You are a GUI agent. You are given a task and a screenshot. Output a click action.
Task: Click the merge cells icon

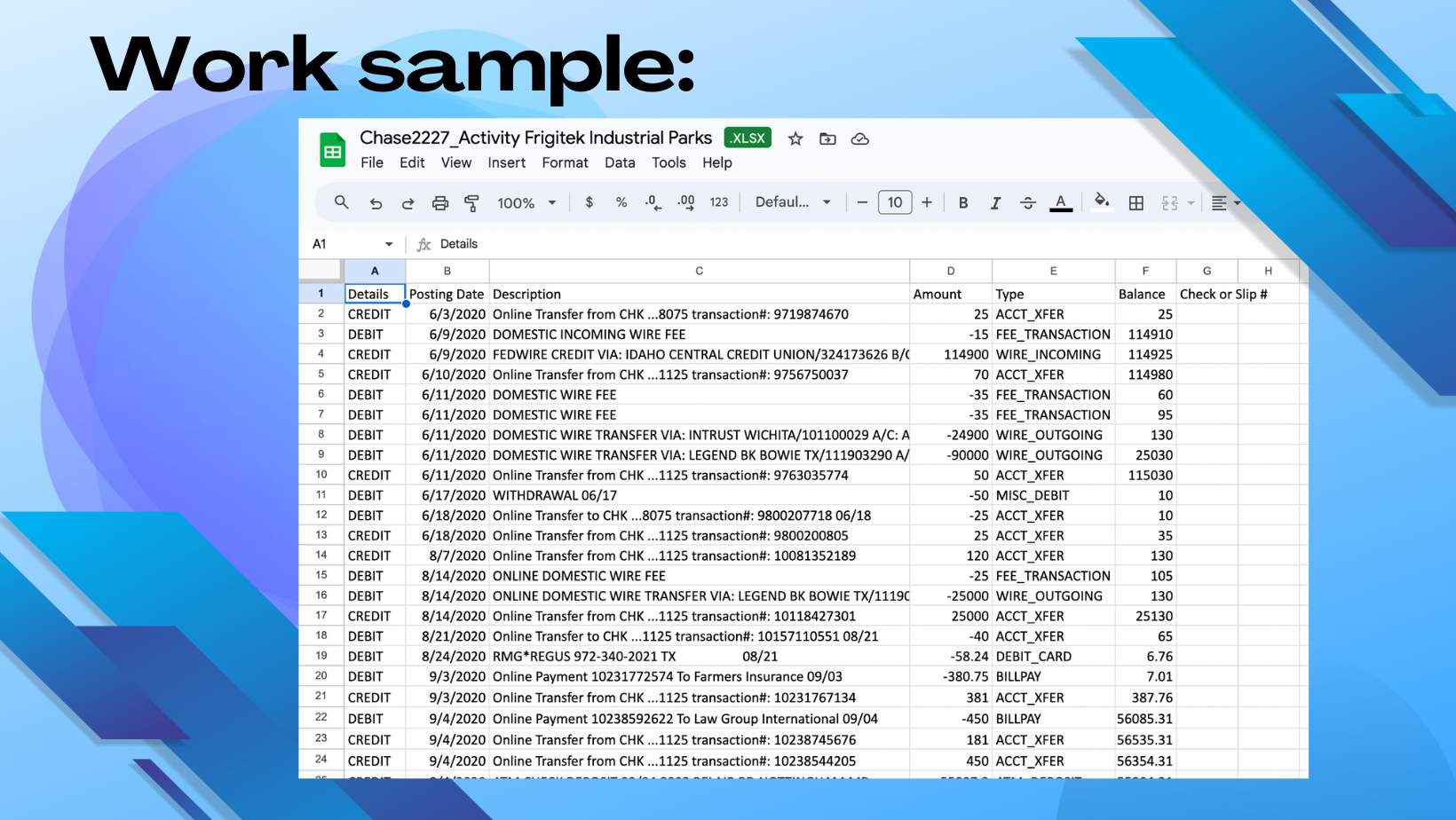pos(1169,203)
